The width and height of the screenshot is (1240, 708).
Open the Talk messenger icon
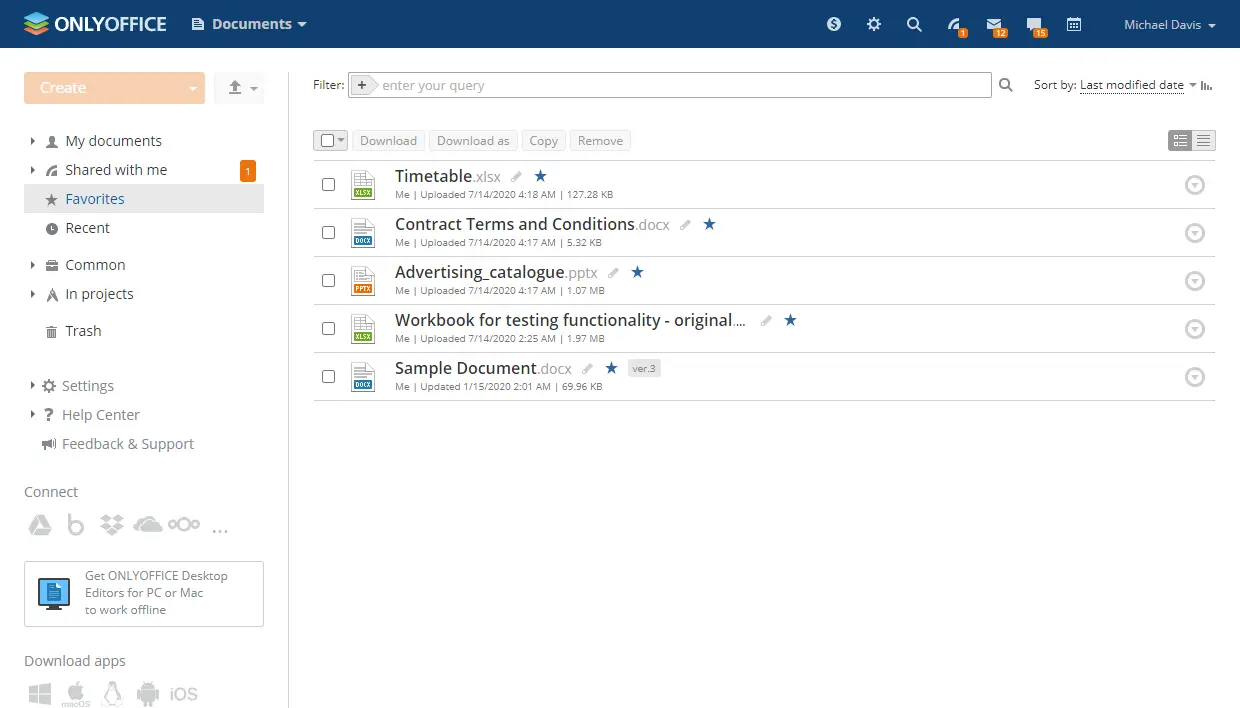[1034, 24]
